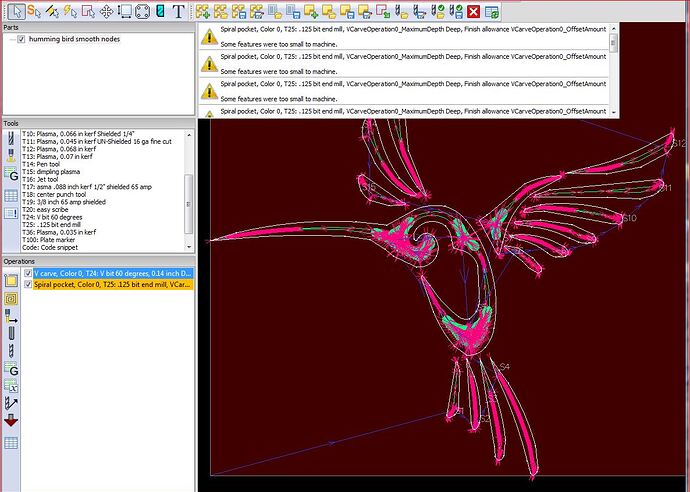Click the U-shaped operation icon
This screenshot has height=492, width=690.
11,333
